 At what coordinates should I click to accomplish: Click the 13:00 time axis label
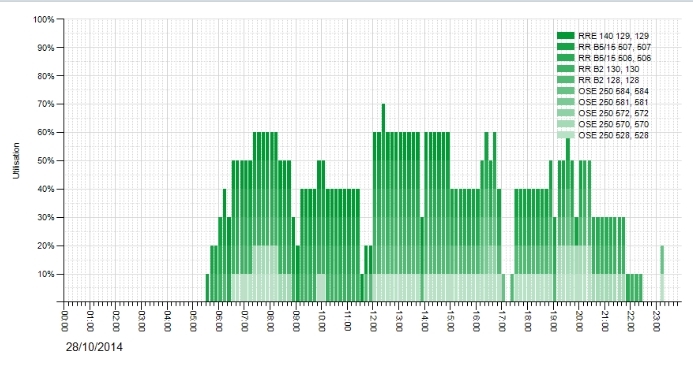click(399, 320)
